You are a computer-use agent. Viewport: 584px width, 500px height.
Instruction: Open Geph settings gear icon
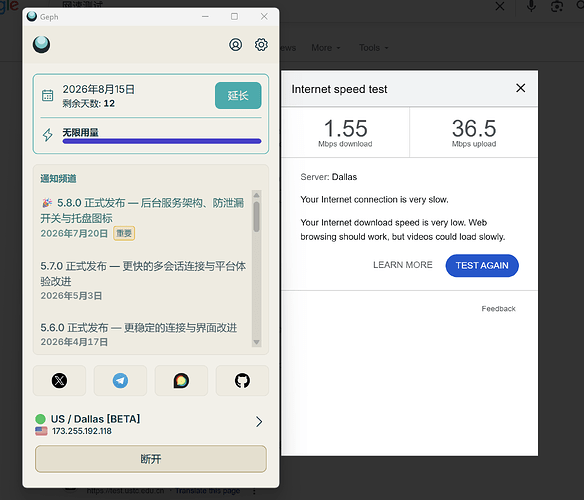261,45
